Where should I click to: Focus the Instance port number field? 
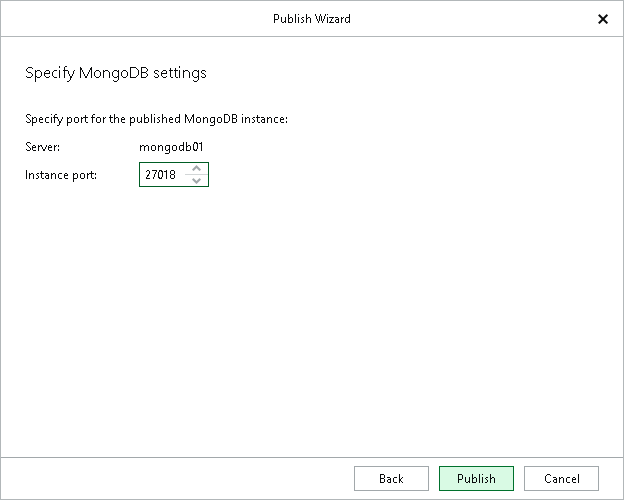click(162, 175)
